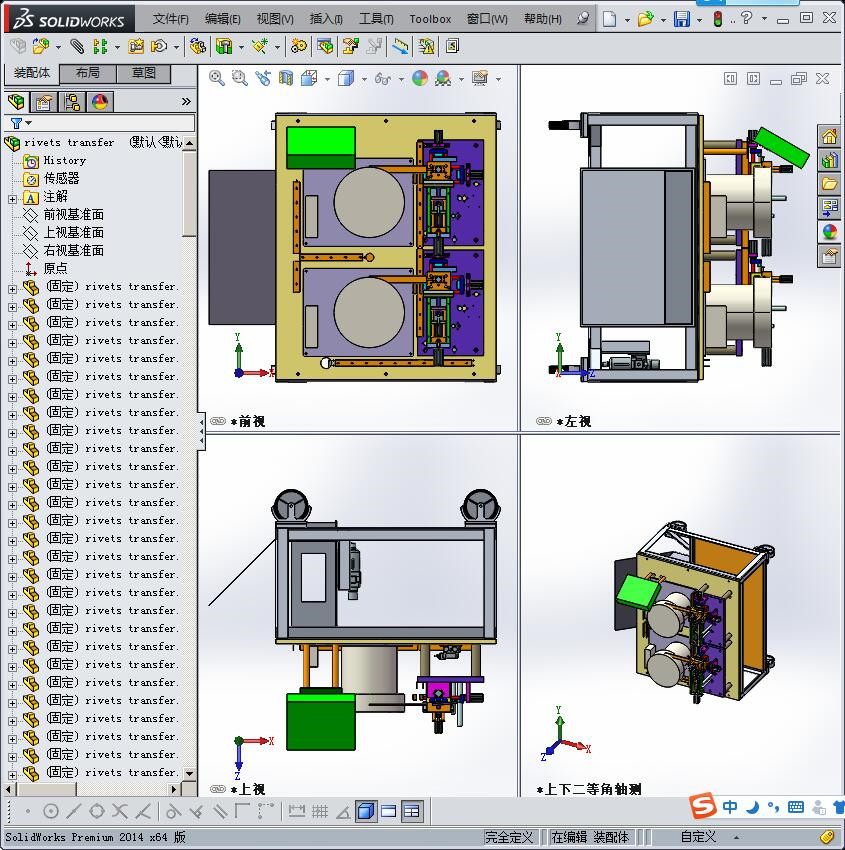Click the Smart Fasteners icon
The image size is (845, 850).
pyautogui.click(x=135, y=47)
